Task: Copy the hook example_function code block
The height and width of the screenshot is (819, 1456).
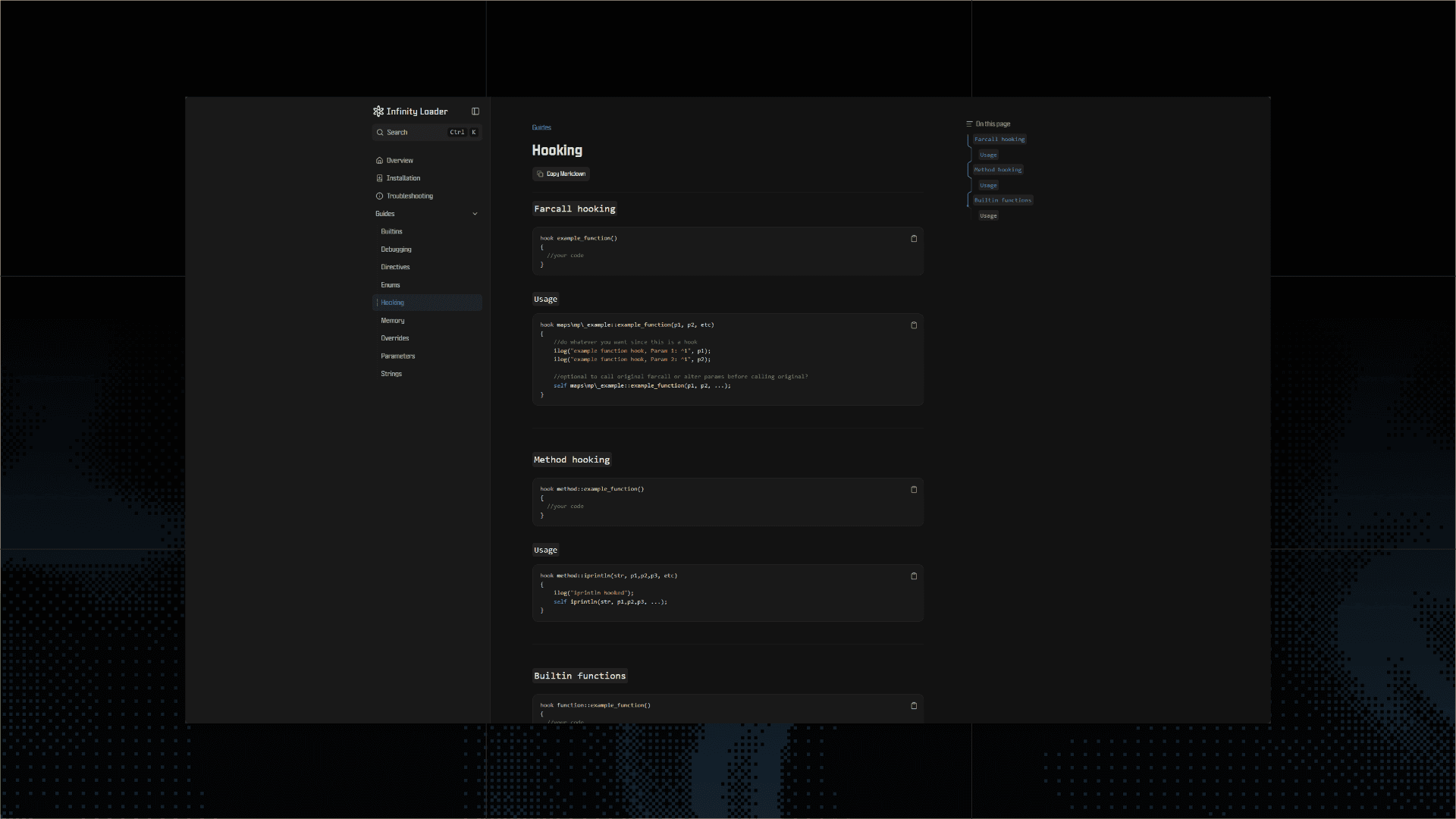Action: (x=914, y=239)
